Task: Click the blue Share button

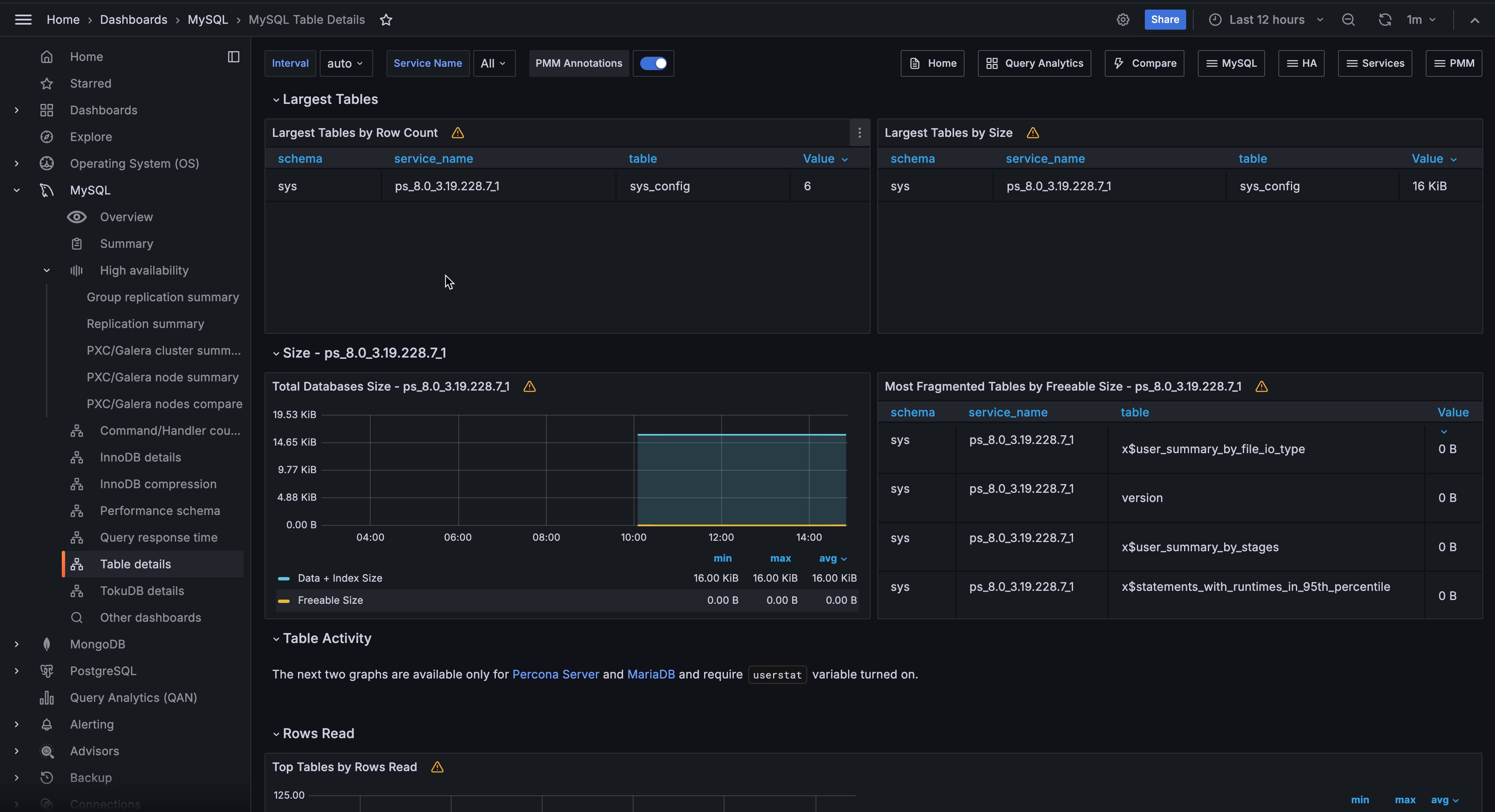Action: click(x=1164, y=20)
